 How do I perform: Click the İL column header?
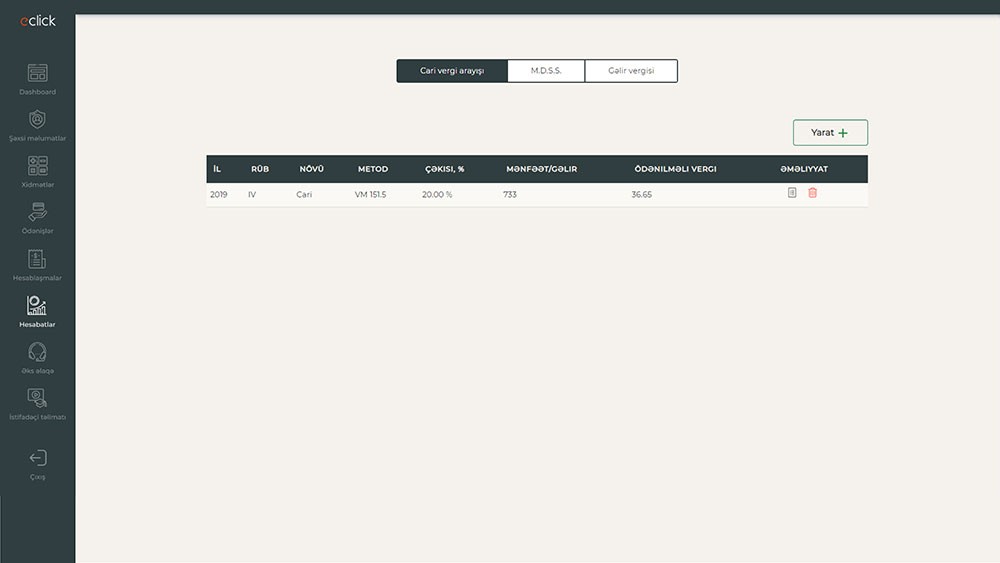click(217, 169)
